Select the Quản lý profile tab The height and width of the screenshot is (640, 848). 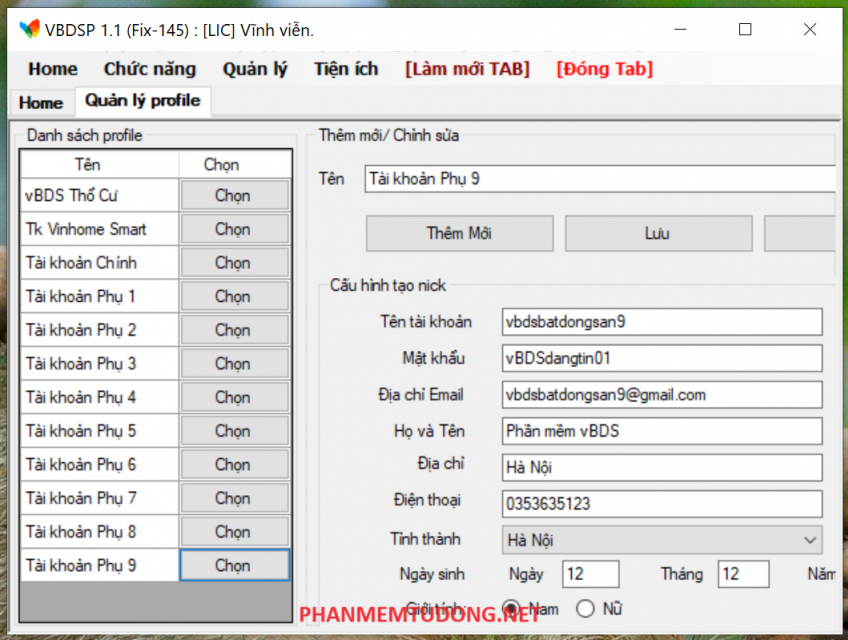coord(142,101)
